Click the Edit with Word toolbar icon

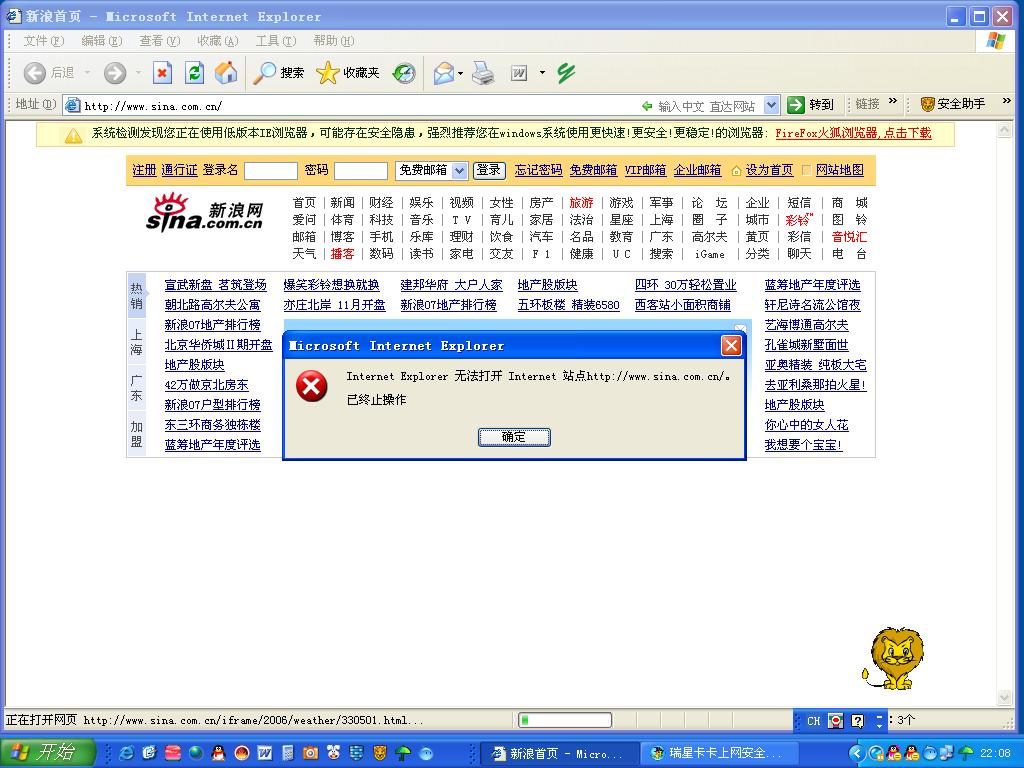pos(519,73)
